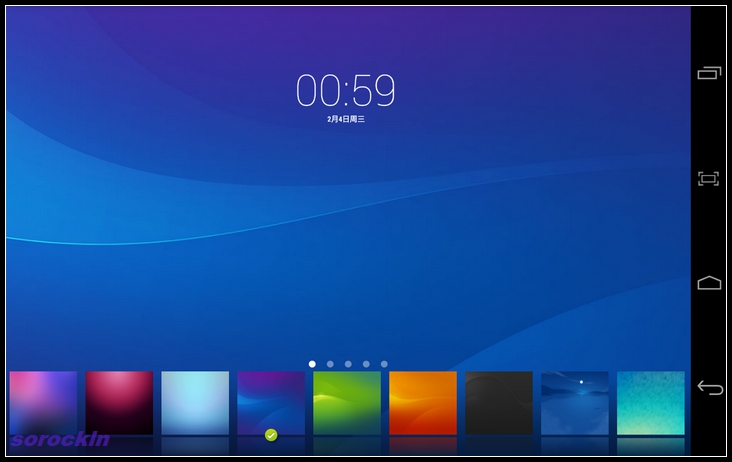Jump to the second page indicator dot
This screenshot has width=732, height=462.
330,364
